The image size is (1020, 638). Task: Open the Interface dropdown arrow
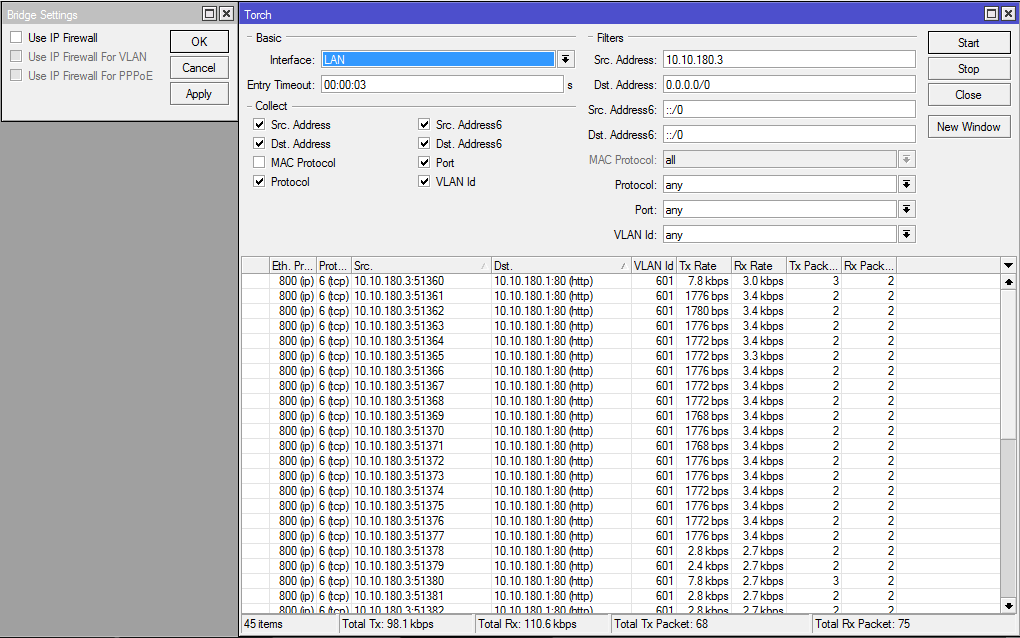coord(565,58)
